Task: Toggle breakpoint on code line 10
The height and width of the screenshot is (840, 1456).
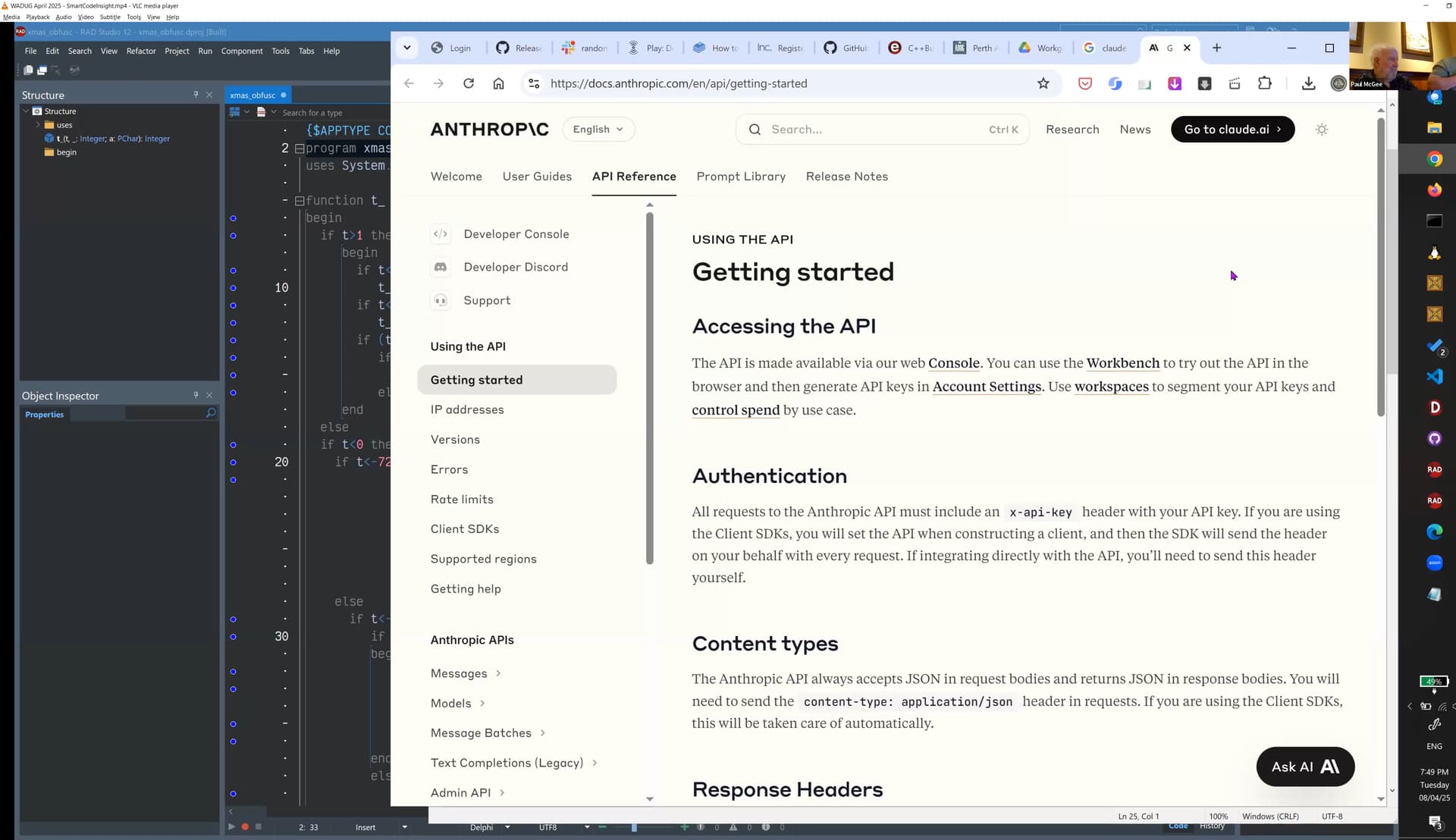Action: (x=233, y=287)
